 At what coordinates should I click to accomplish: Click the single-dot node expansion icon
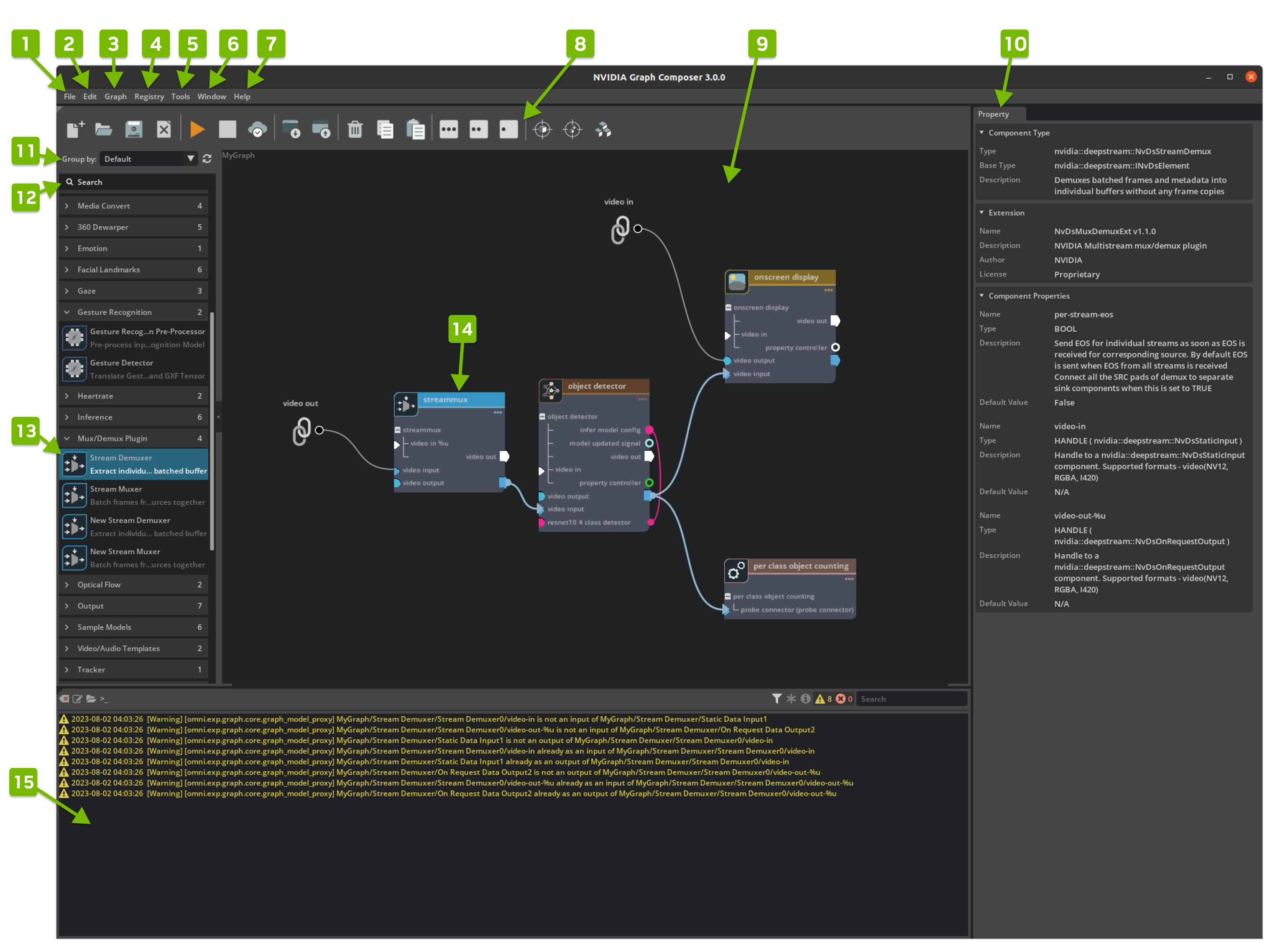click(508, 129)
